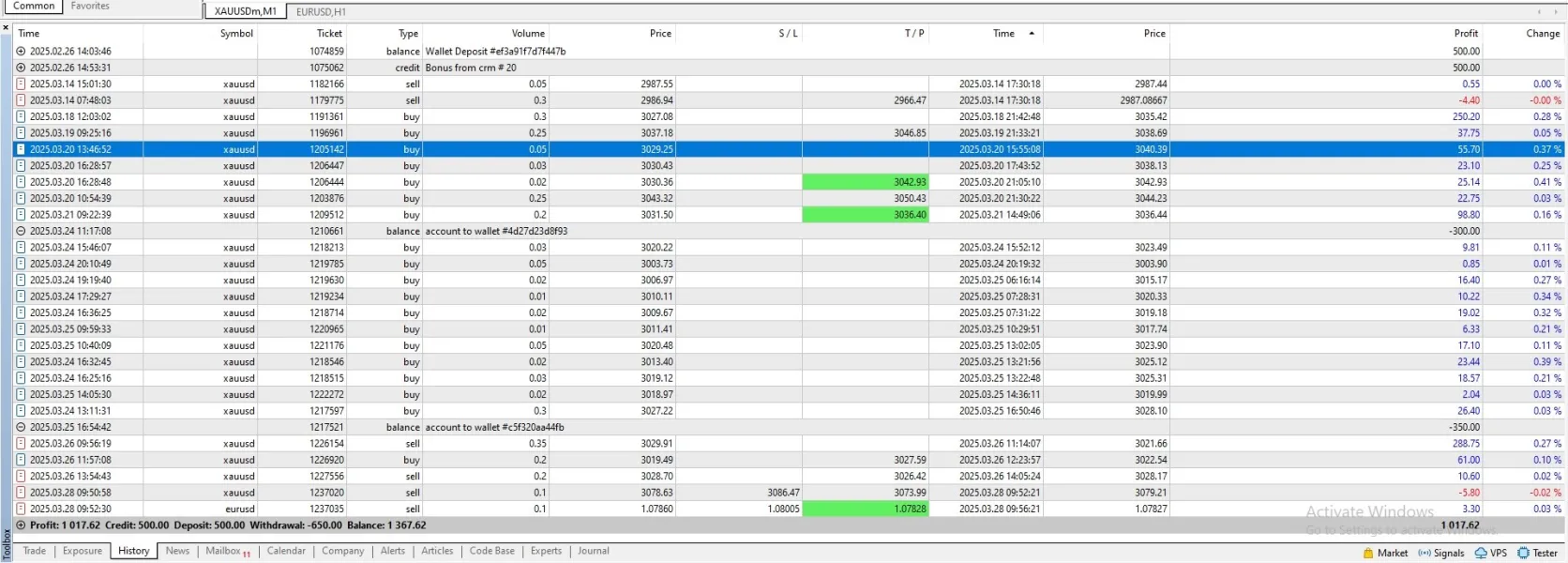1568x563 pixels.
Task: Open the Signals button with broadcast icon
Action: click(1441, 553)
